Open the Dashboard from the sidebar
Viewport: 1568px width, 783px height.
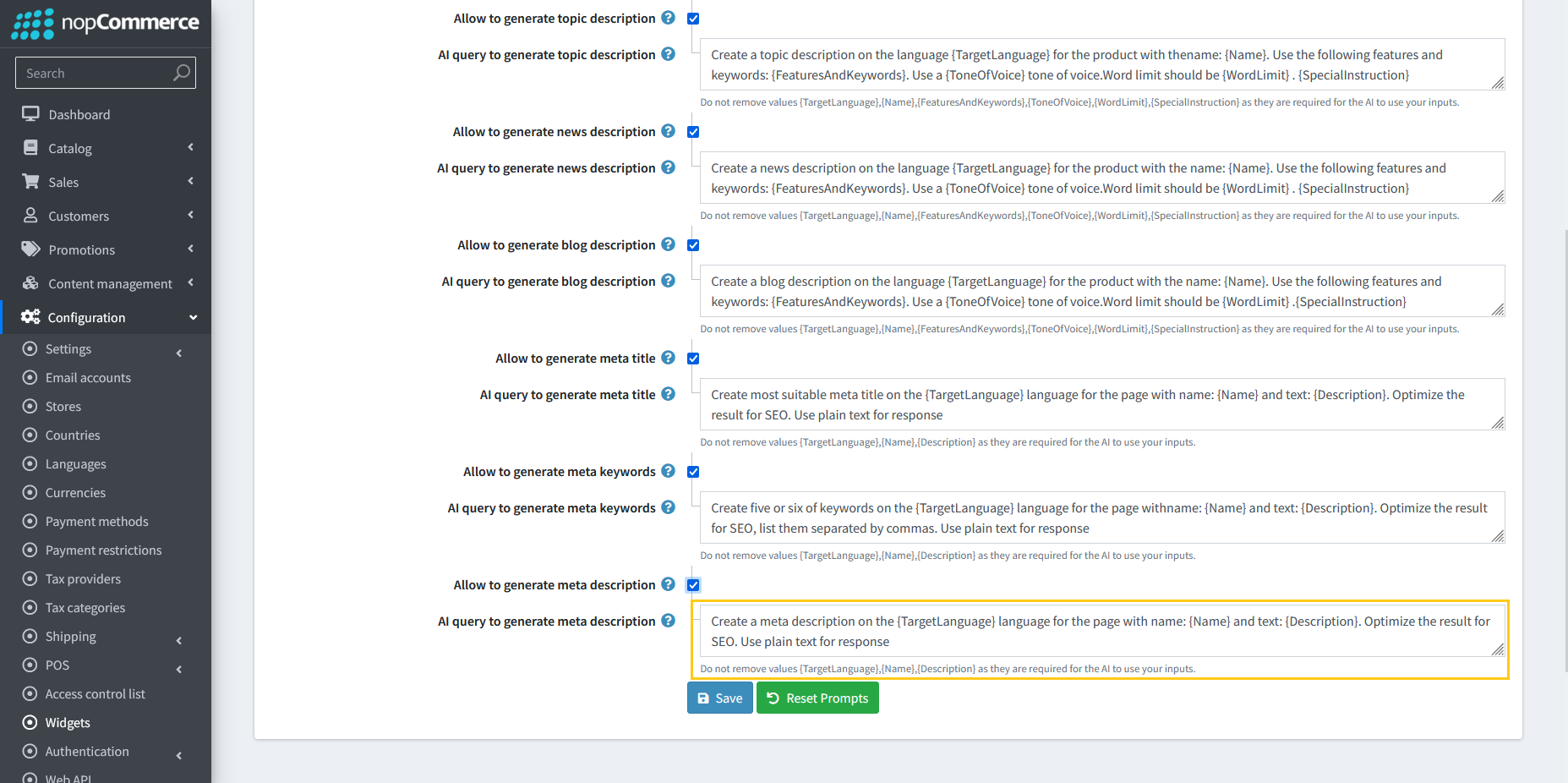(79, 114)
